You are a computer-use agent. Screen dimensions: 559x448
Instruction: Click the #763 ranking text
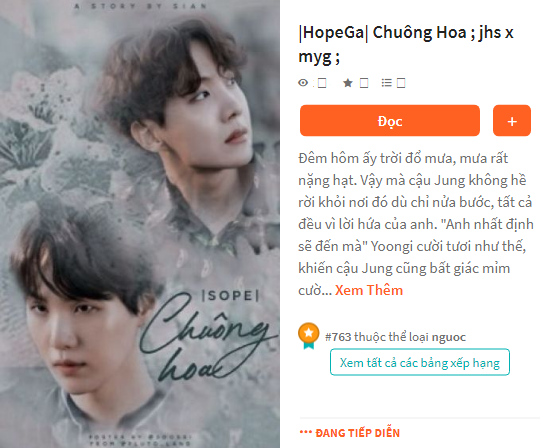338,337
